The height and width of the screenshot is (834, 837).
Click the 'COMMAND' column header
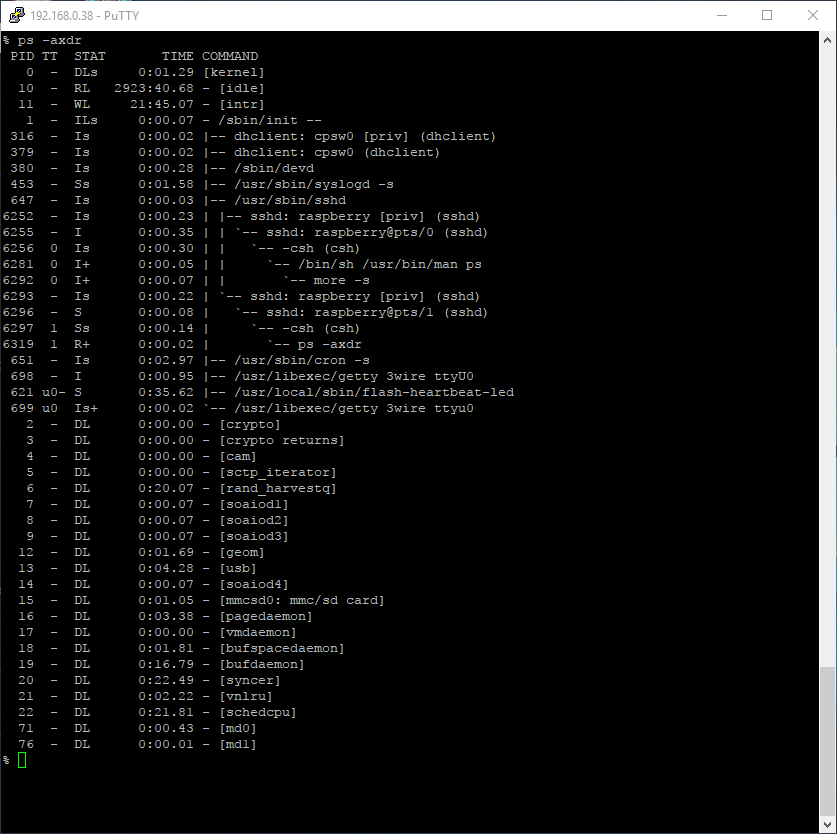click(230, 56)
